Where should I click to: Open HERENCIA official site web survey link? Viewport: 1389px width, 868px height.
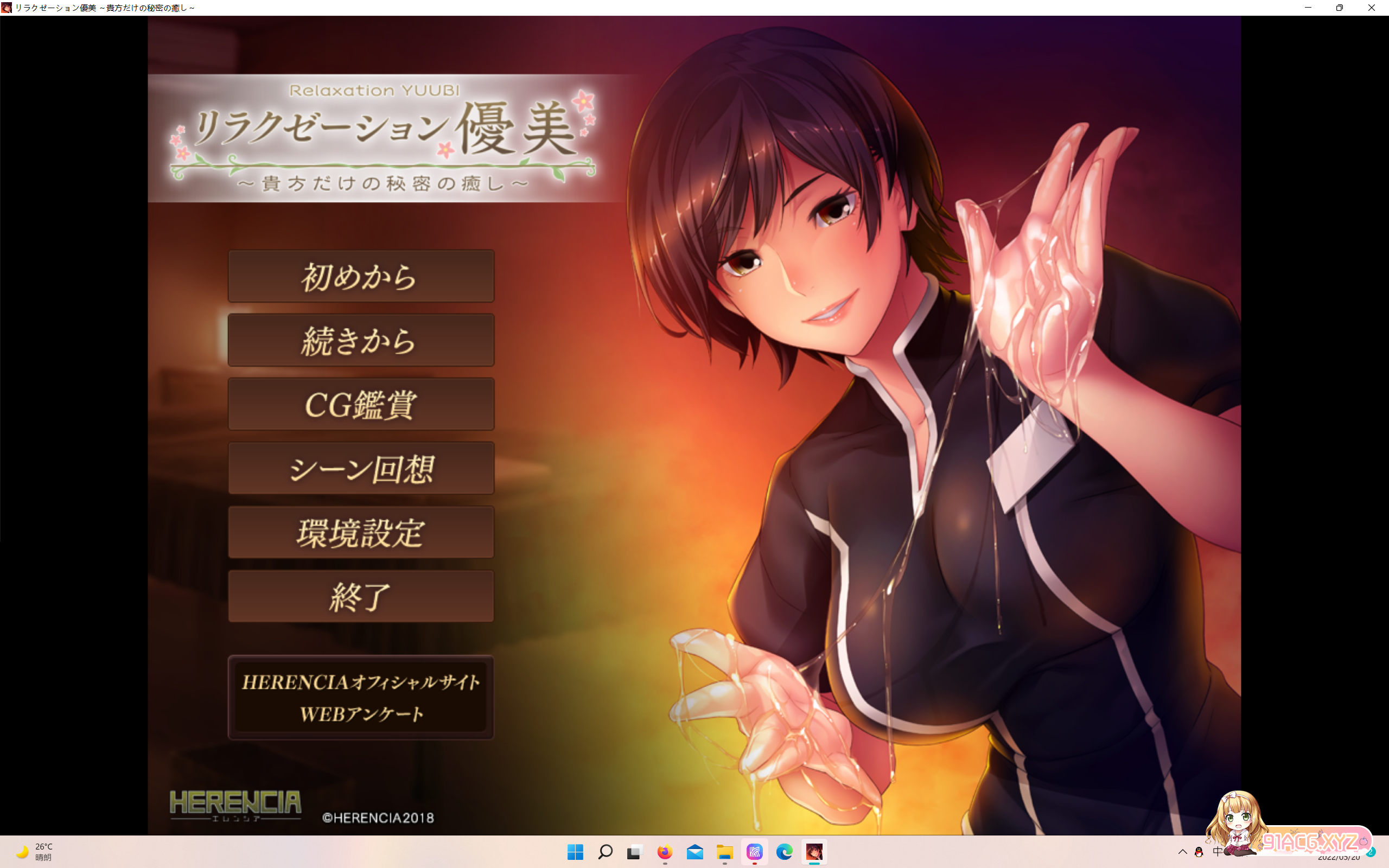point(361,698)
